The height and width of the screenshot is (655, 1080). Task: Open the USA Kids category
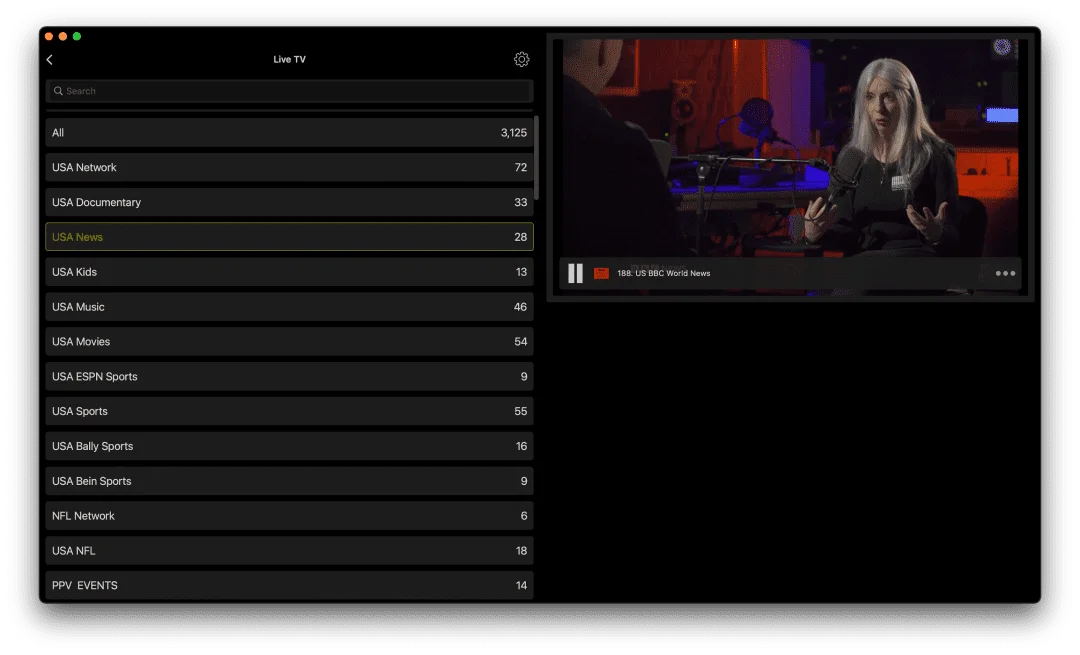click(289, 272)
